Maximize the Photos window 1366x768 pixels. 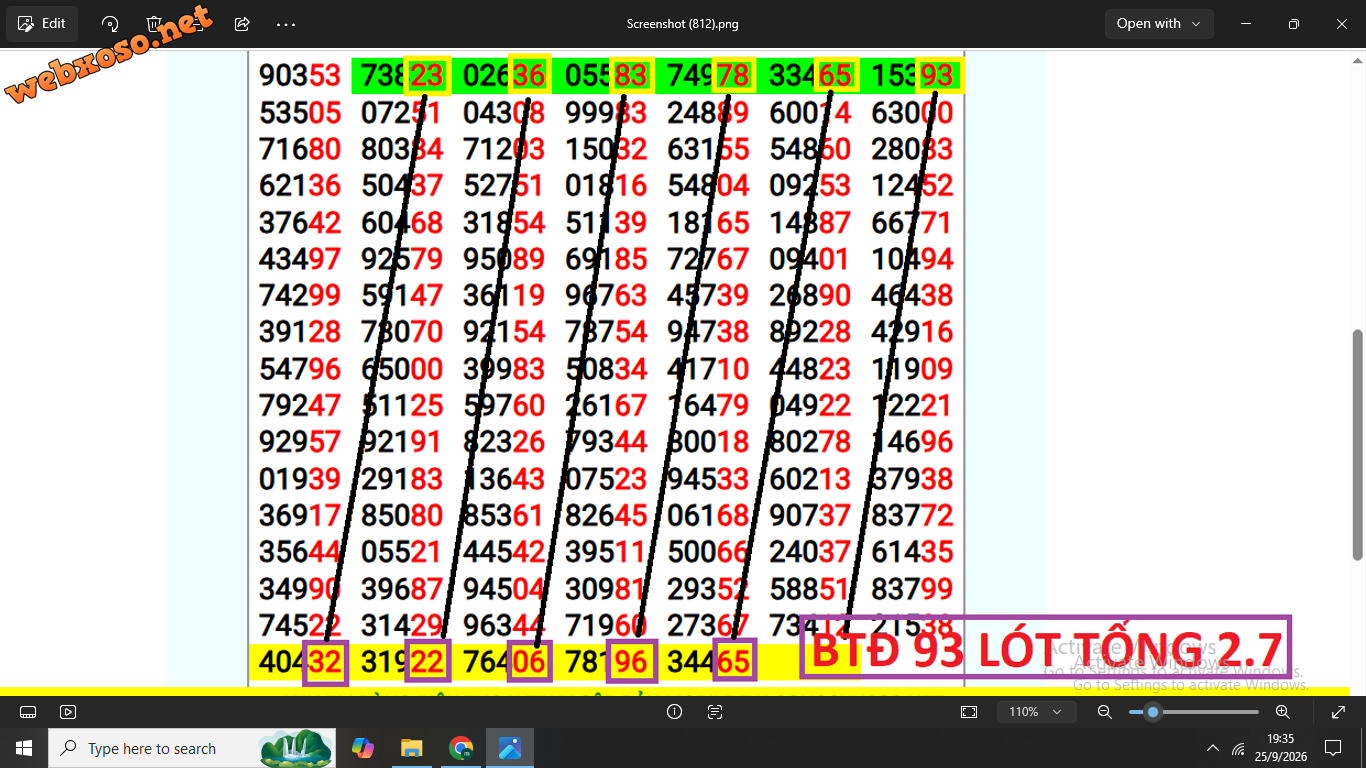pos(1293,24)
